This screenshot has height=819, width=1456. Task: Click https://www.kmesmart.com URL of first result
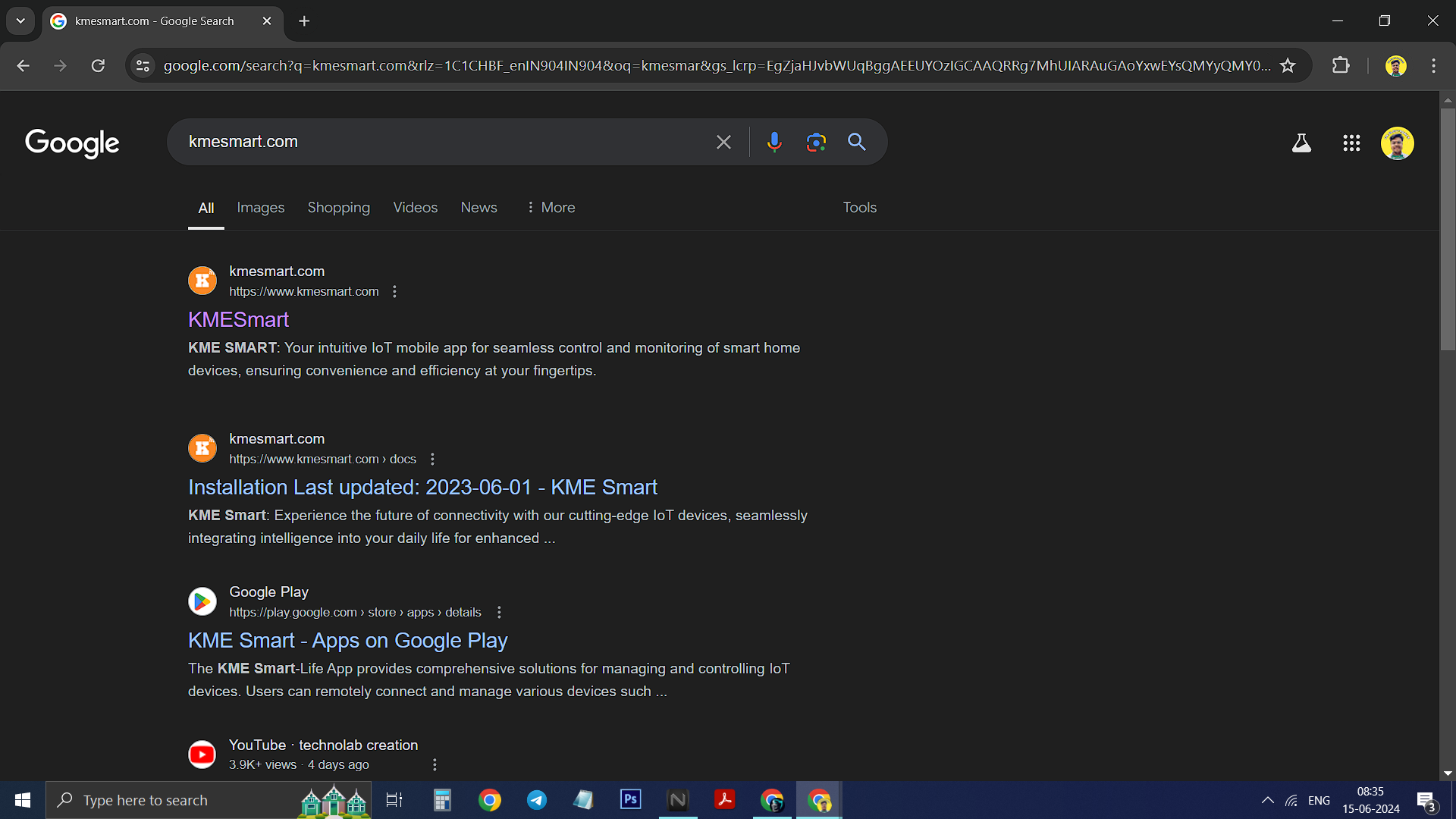(x=304, y=292)
